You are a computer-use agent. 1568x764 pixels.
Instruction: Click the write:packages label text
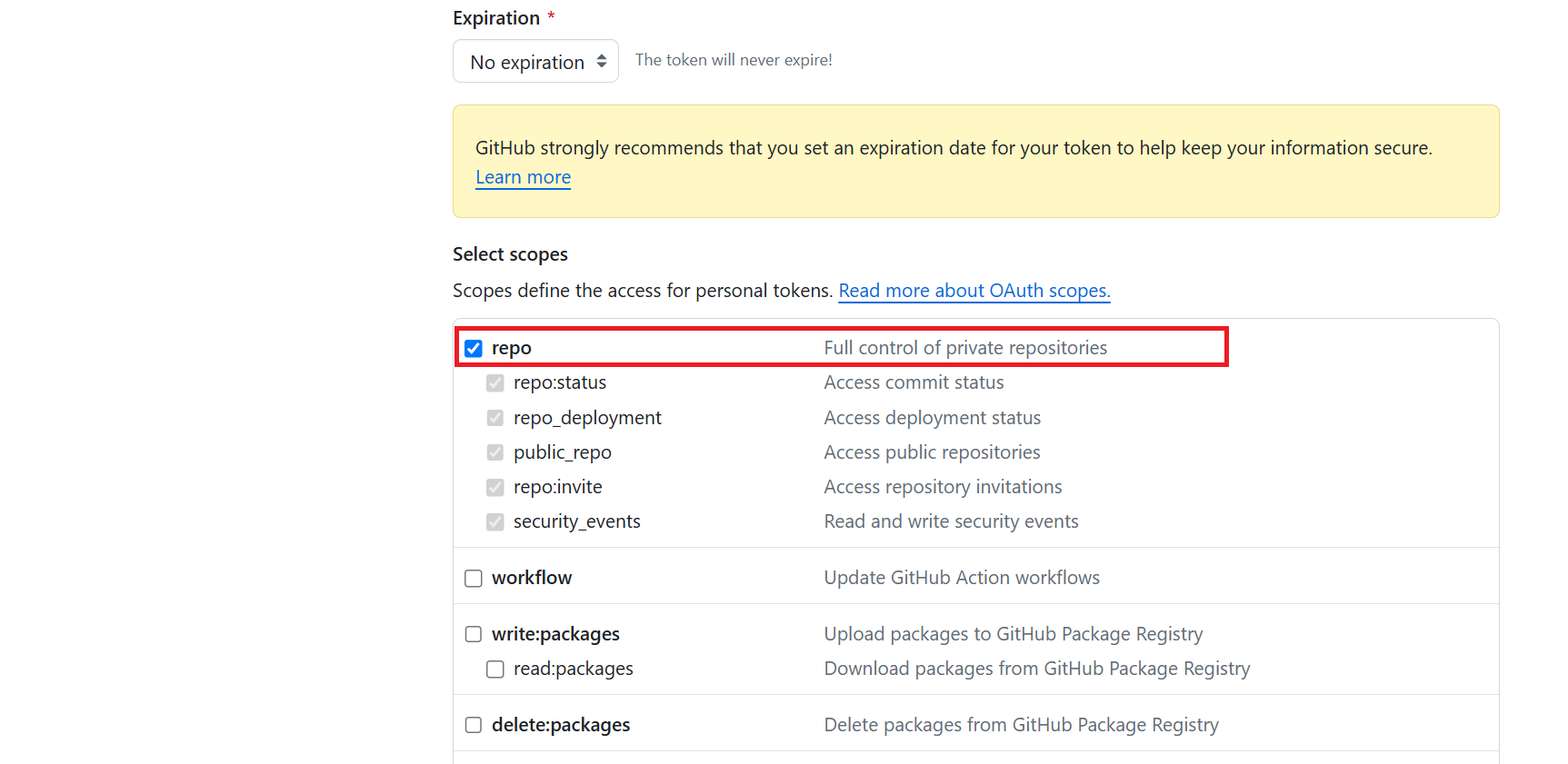555,634
